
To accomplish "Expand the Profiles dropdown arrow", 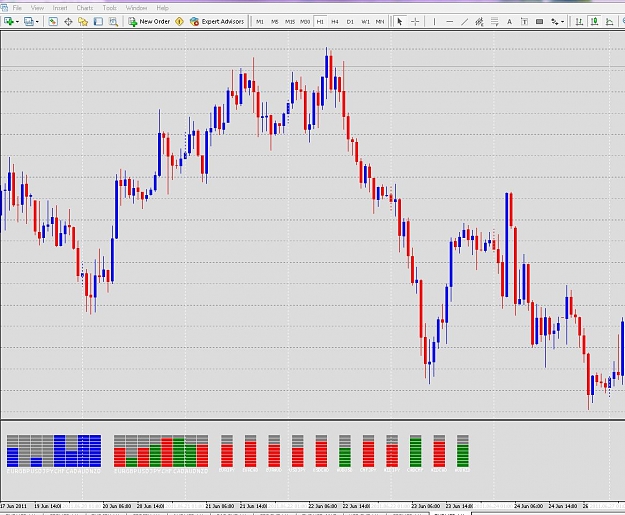I will point(37,22).
